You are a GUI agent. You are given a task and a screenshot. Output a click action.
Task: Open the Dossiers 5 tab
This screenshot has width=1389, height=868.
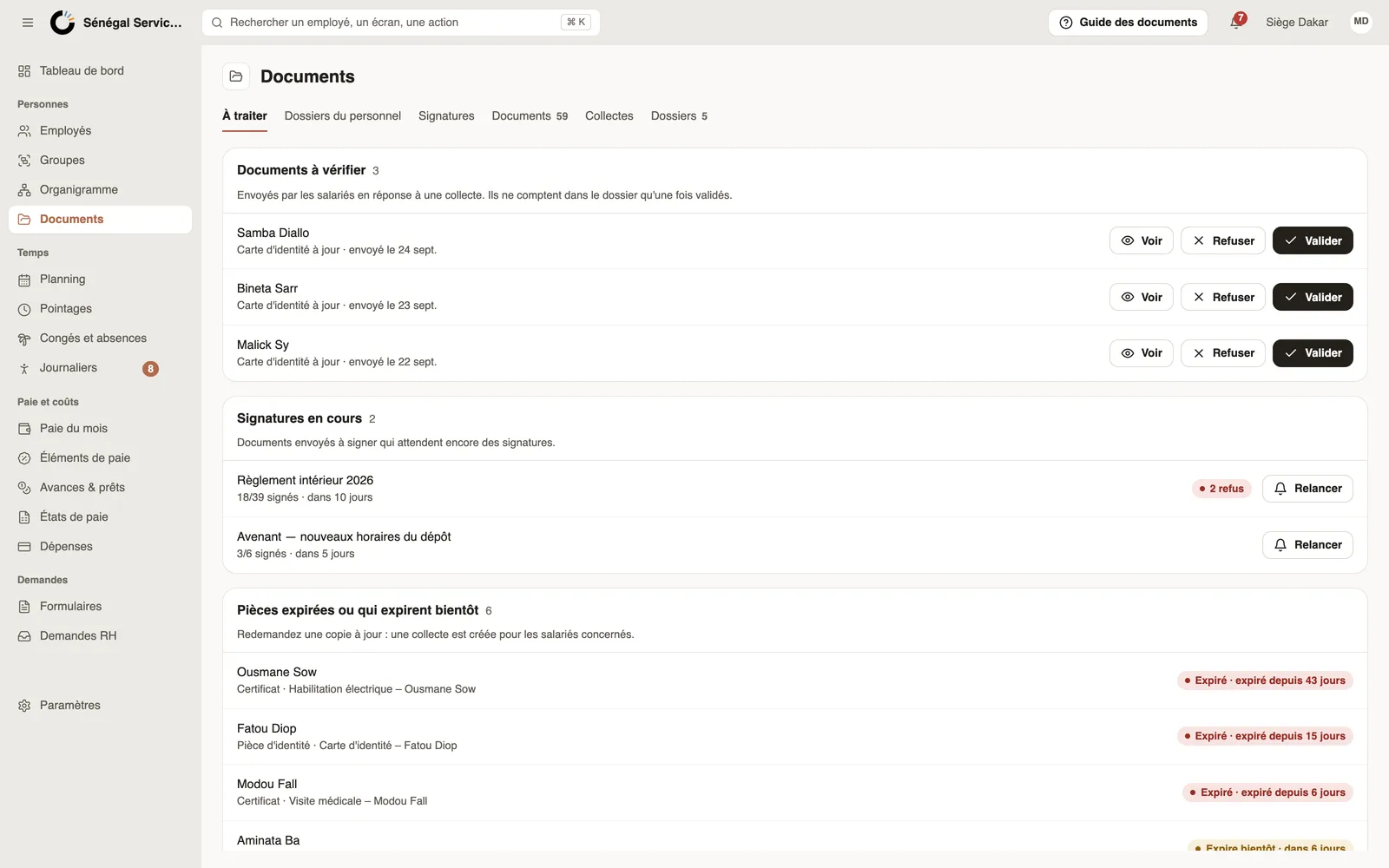coord(679,116)
